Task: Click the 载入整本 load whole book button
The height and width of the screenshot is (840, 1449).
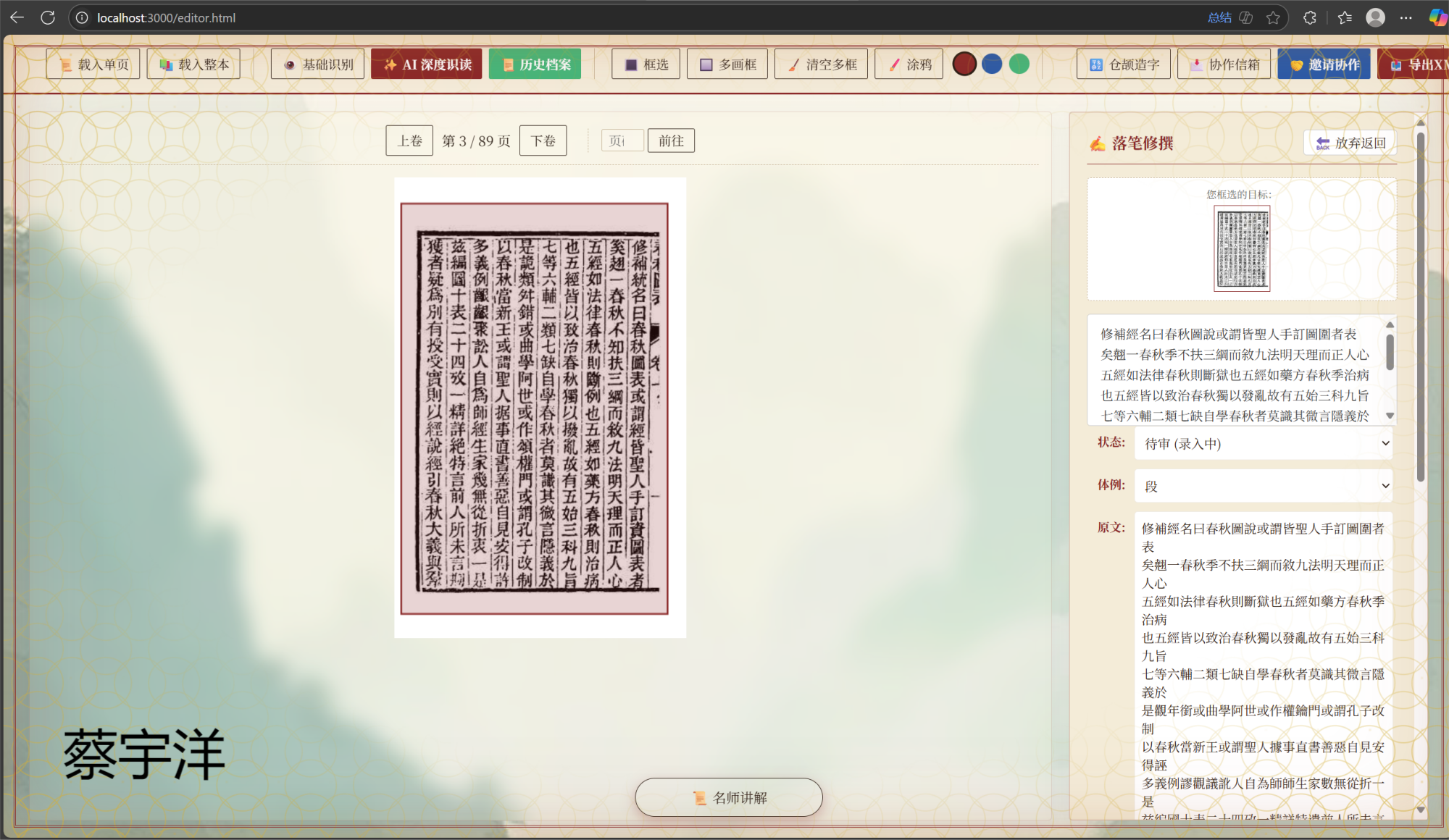Action: coord(193,64)
